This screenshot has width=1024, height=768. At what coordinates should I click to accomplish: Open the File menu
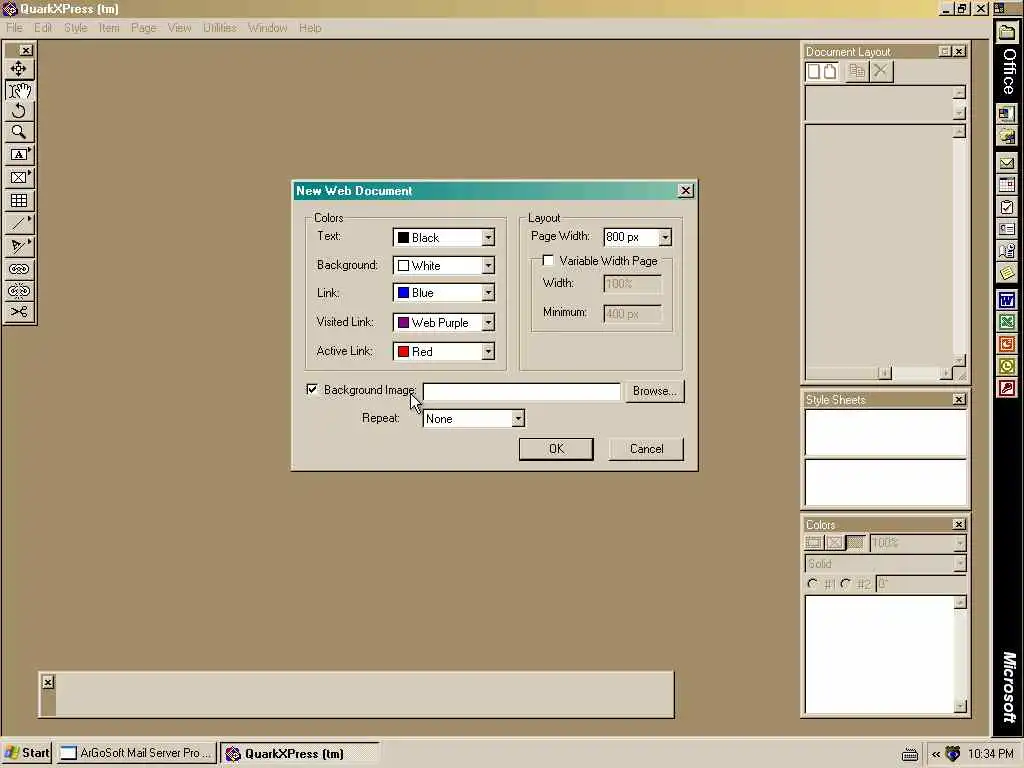pos(14,27)
